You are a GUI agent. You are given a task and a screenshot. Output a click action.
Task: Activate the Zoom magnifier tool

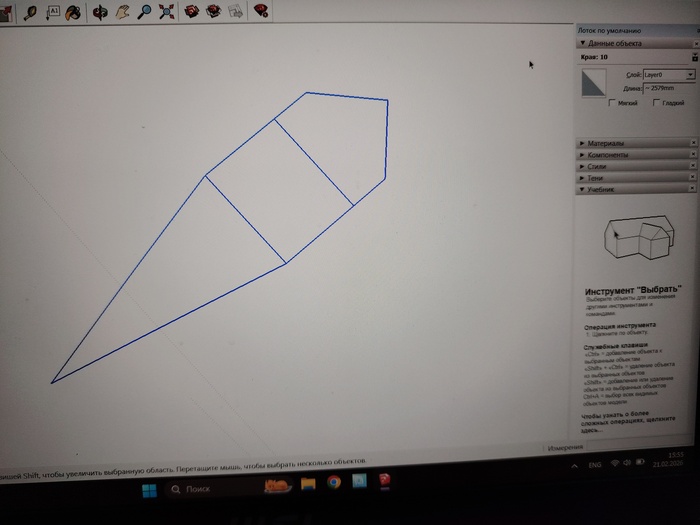click(x=144, y=13)
